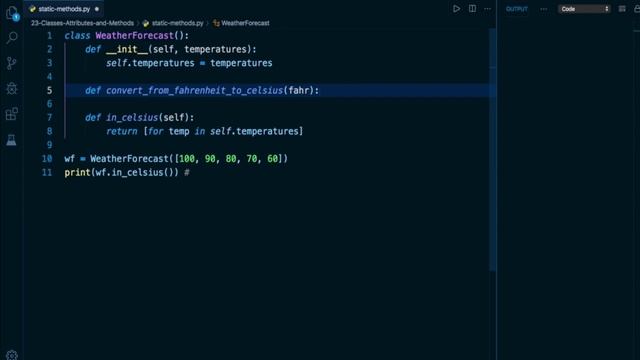Click the number 60 in list

(272, 158)
